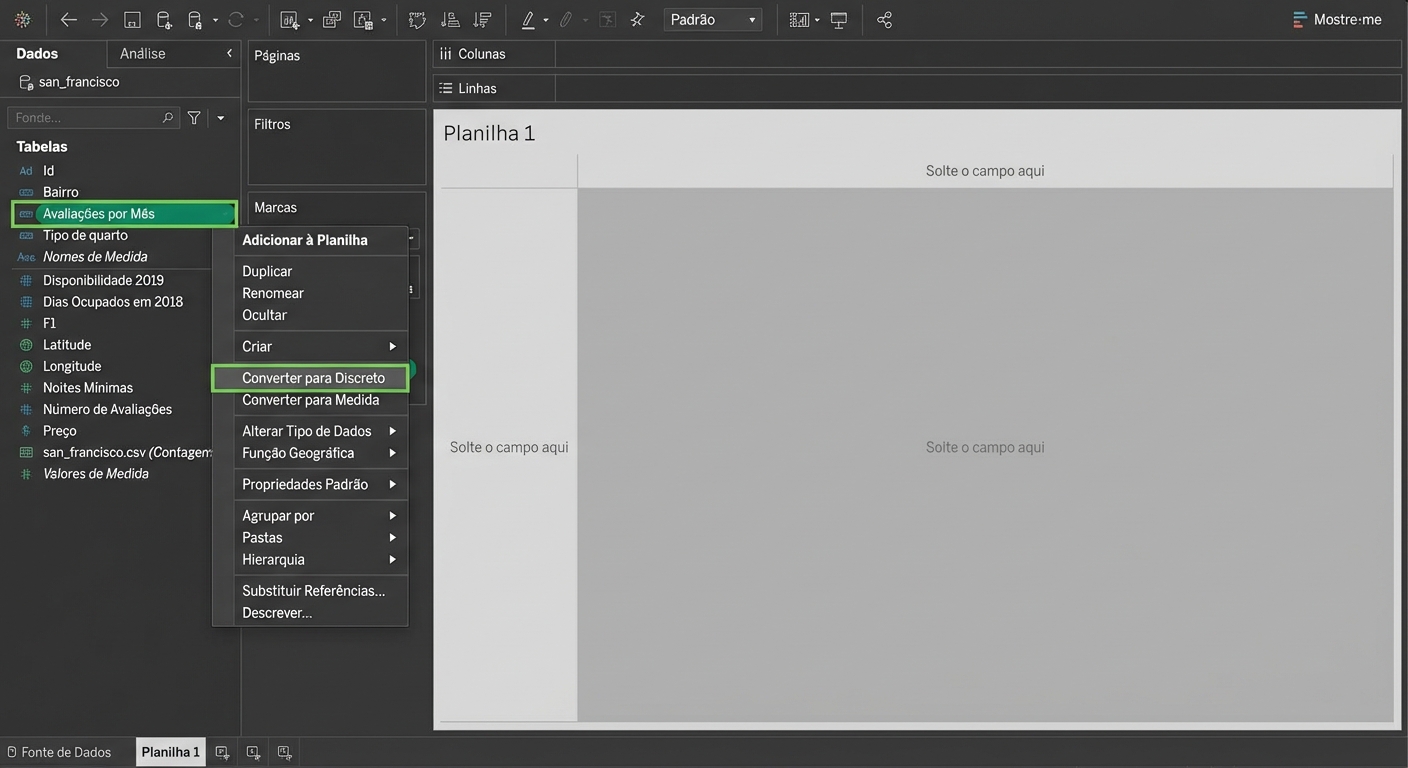The width and height of the screenshot is (1408, 768).
Task: Click the Tableau logo icon
Action: pyautogui.click(x=22, y=20)
